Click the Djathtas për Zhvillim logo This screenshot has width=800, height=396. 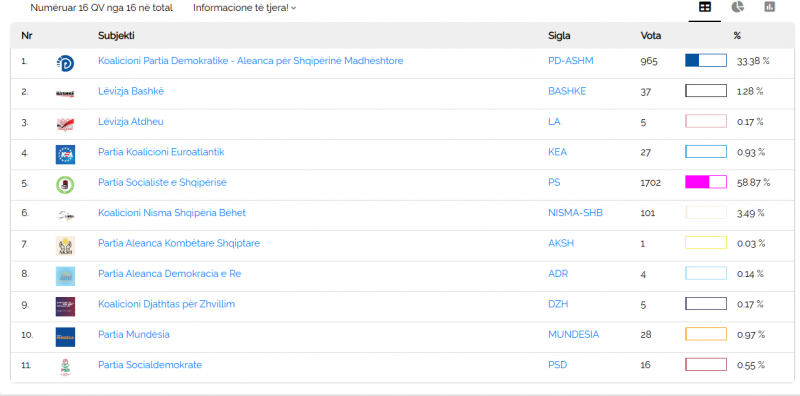65,307
